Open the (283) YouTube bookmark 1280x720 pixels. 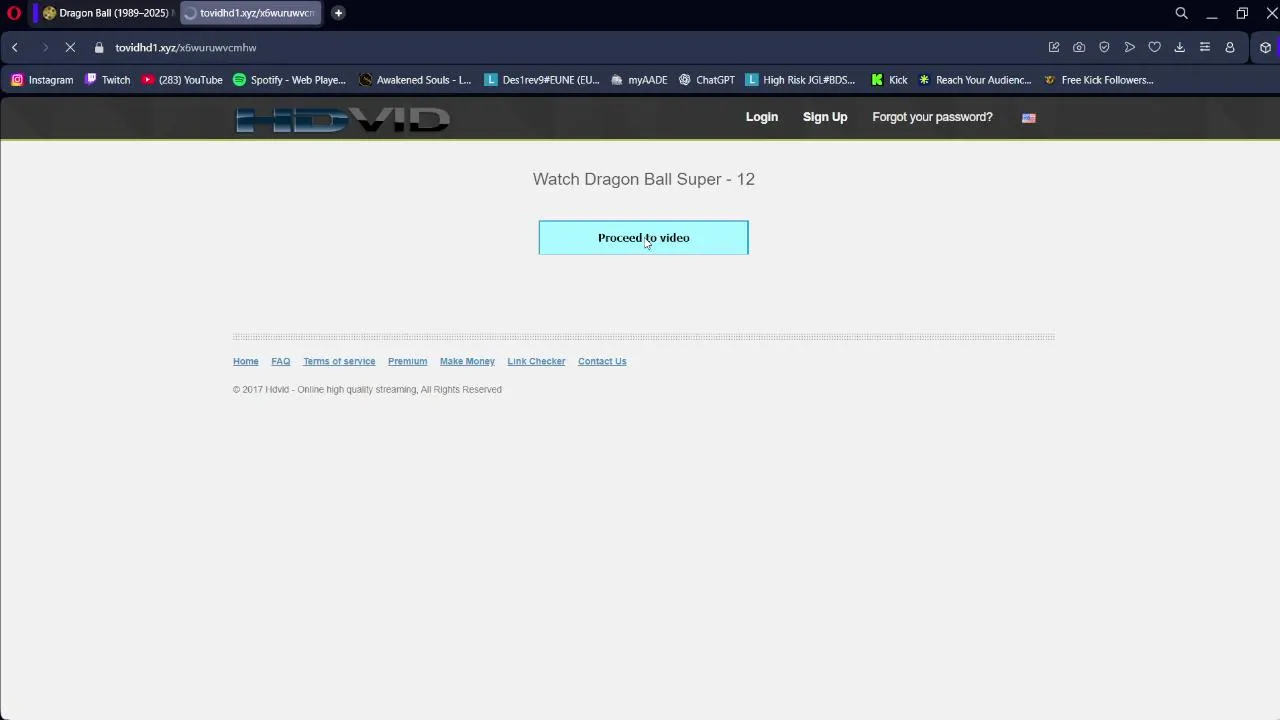pyautogui.click(x=182, y=80)
